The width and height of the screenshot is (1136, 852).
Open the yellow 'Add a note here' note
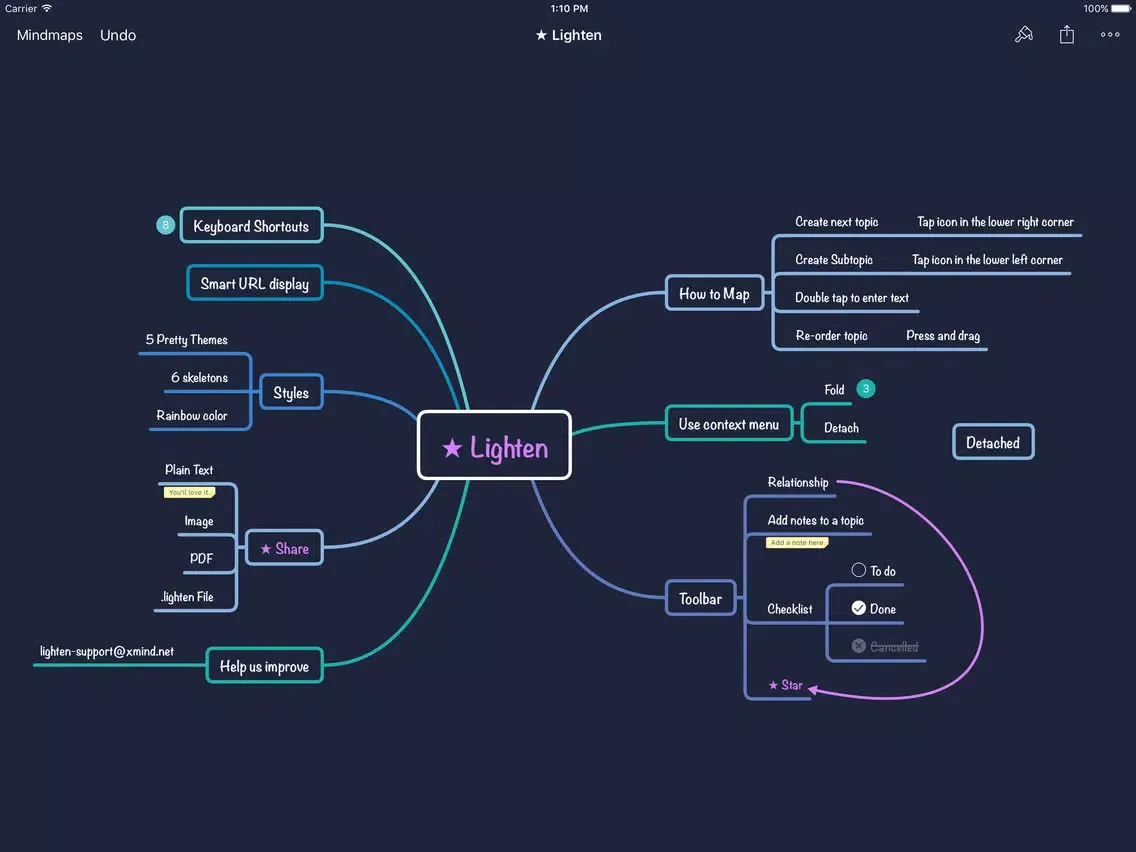(x=797, y=543)
